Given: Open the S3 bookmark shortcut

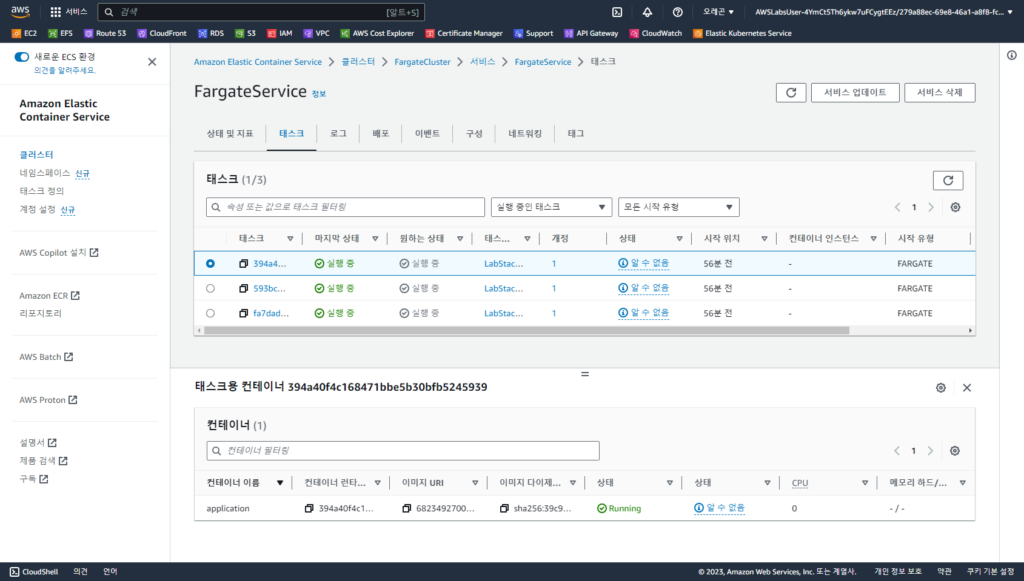Looking at the screenshot, I should point(246,33).
